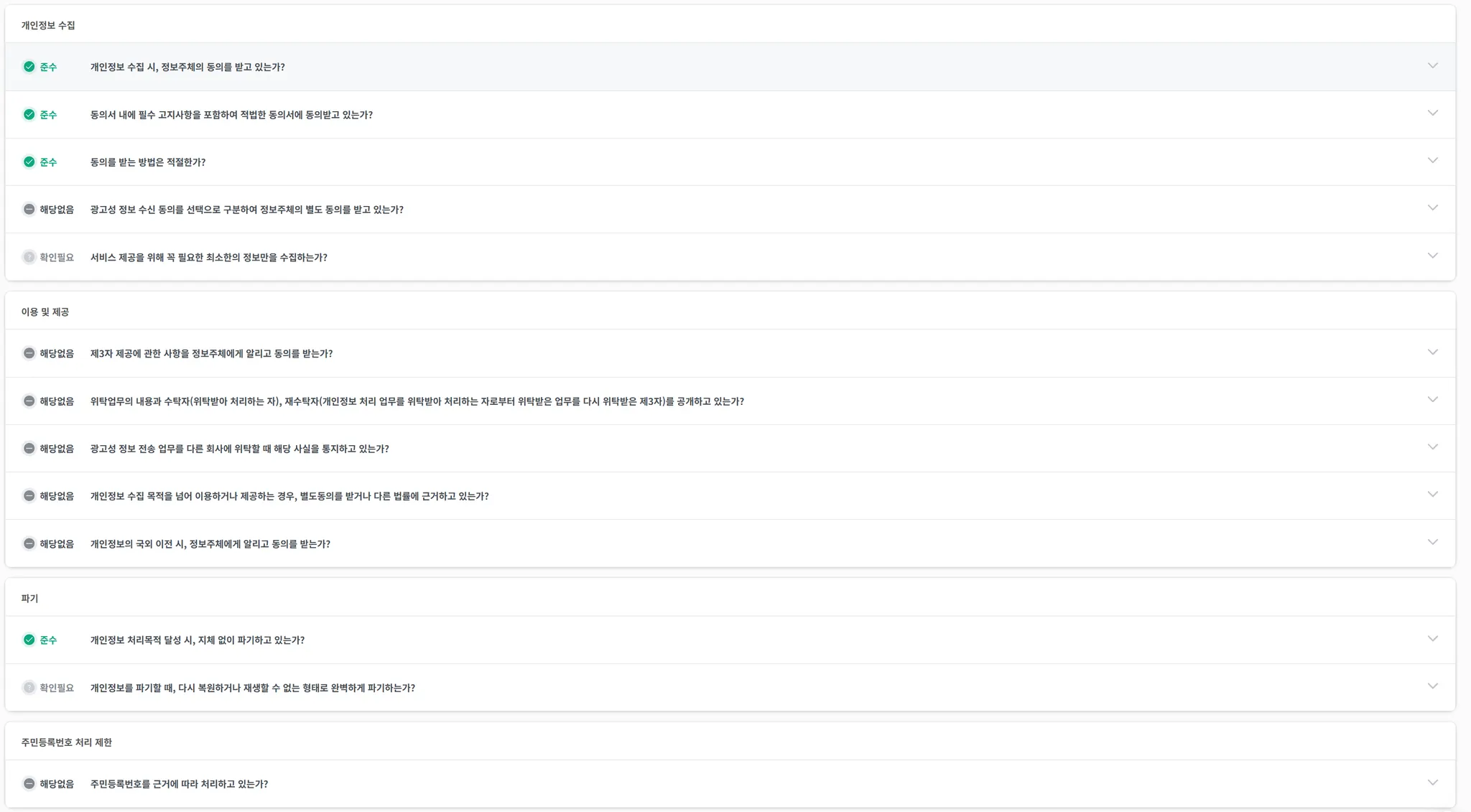The width and height of the screenshot is (1471, 812).
Task: Click '이용 및 제공' section header
Action: coord(45,312)
